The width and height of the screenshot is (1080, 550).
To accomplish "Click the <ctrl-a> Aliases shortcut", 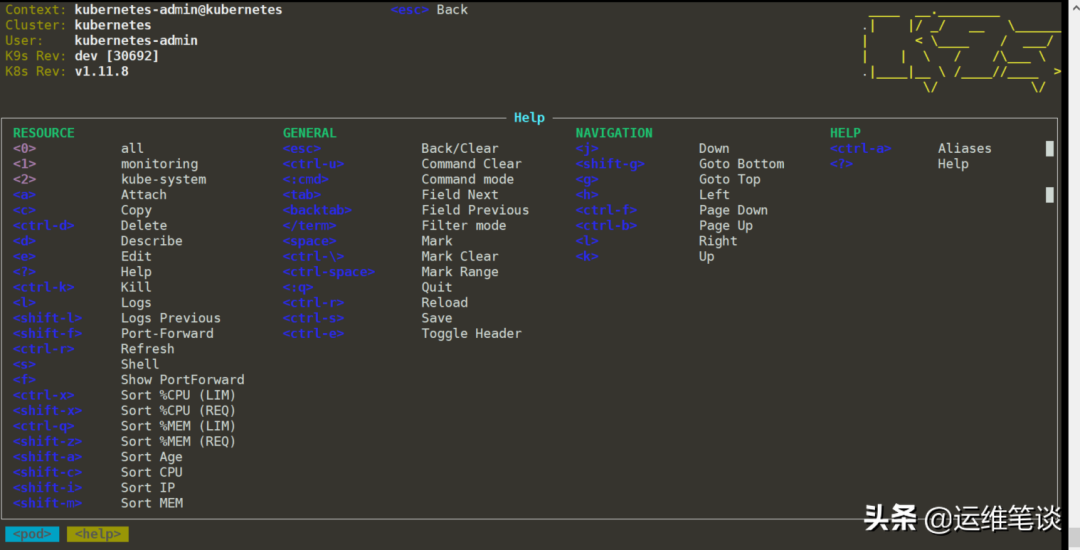I will 860,149.
